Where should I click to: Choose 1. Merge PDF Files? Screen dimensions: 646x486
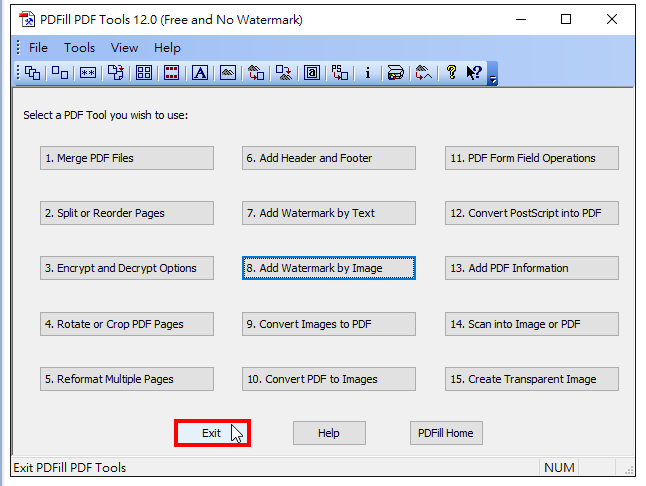pos(127,158)
